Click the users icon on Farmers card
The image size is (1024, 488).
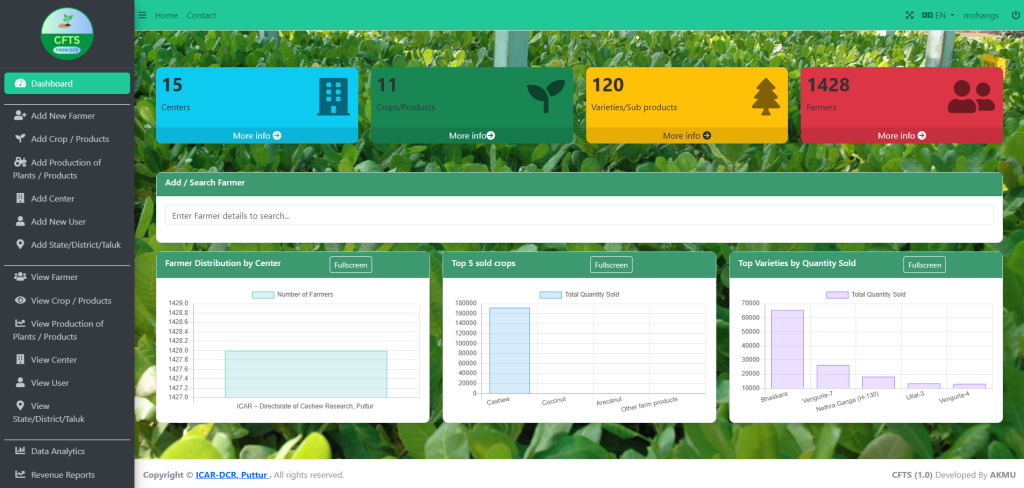click(x=971, y=96)
